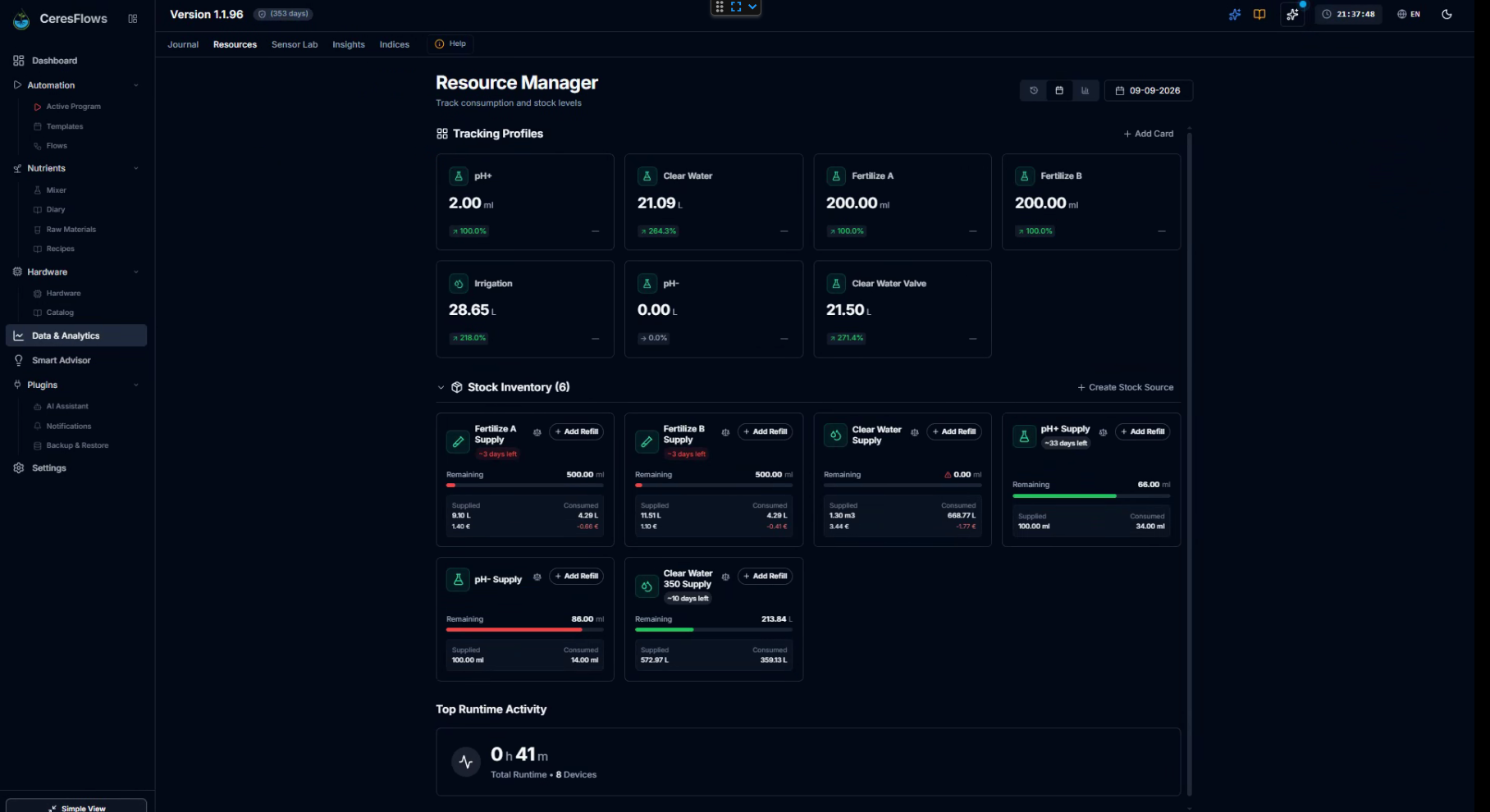Open the Indices tab
Screen dimensions: 1490x812
394,44
